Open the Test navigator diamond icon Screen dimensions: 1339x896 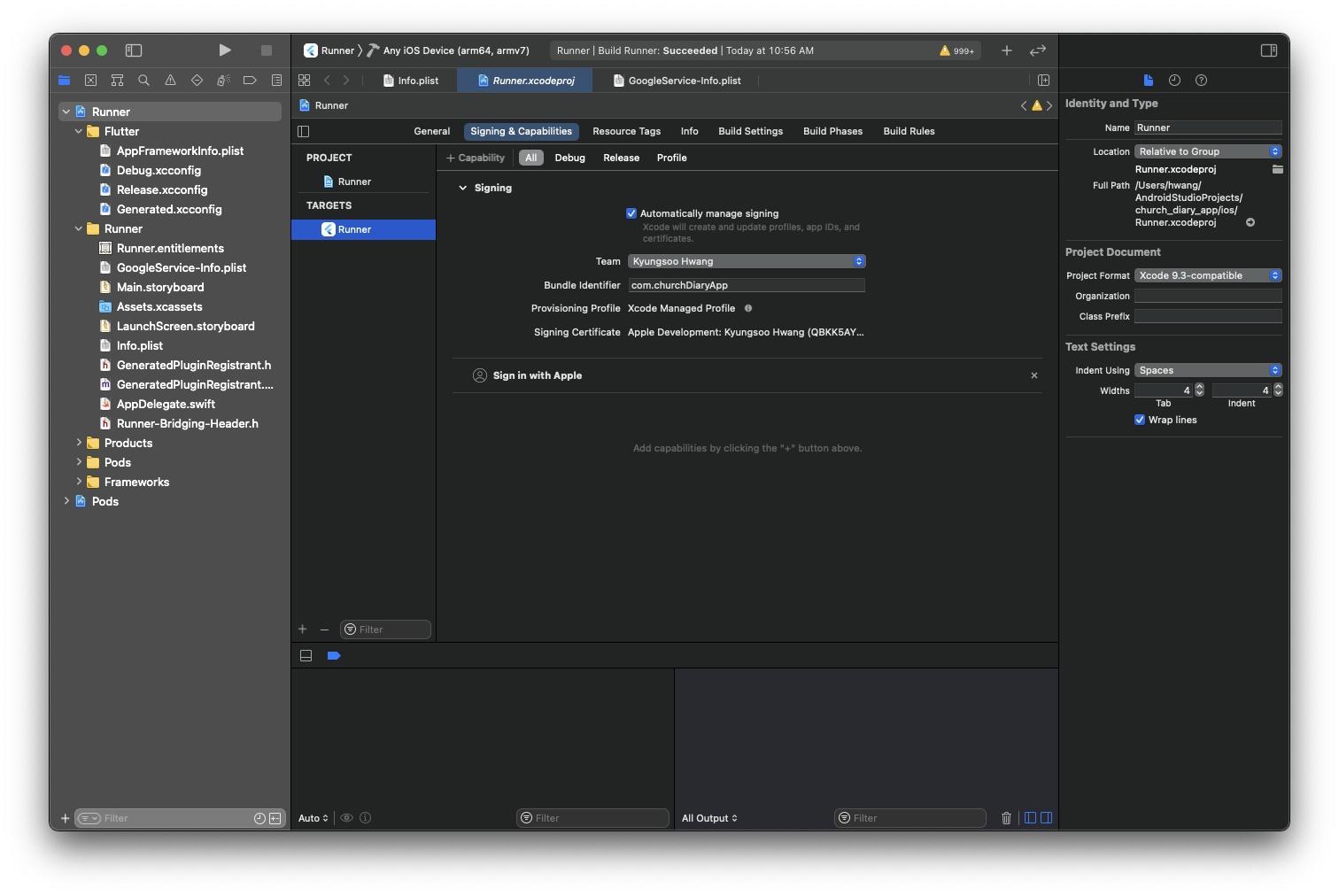197,81
